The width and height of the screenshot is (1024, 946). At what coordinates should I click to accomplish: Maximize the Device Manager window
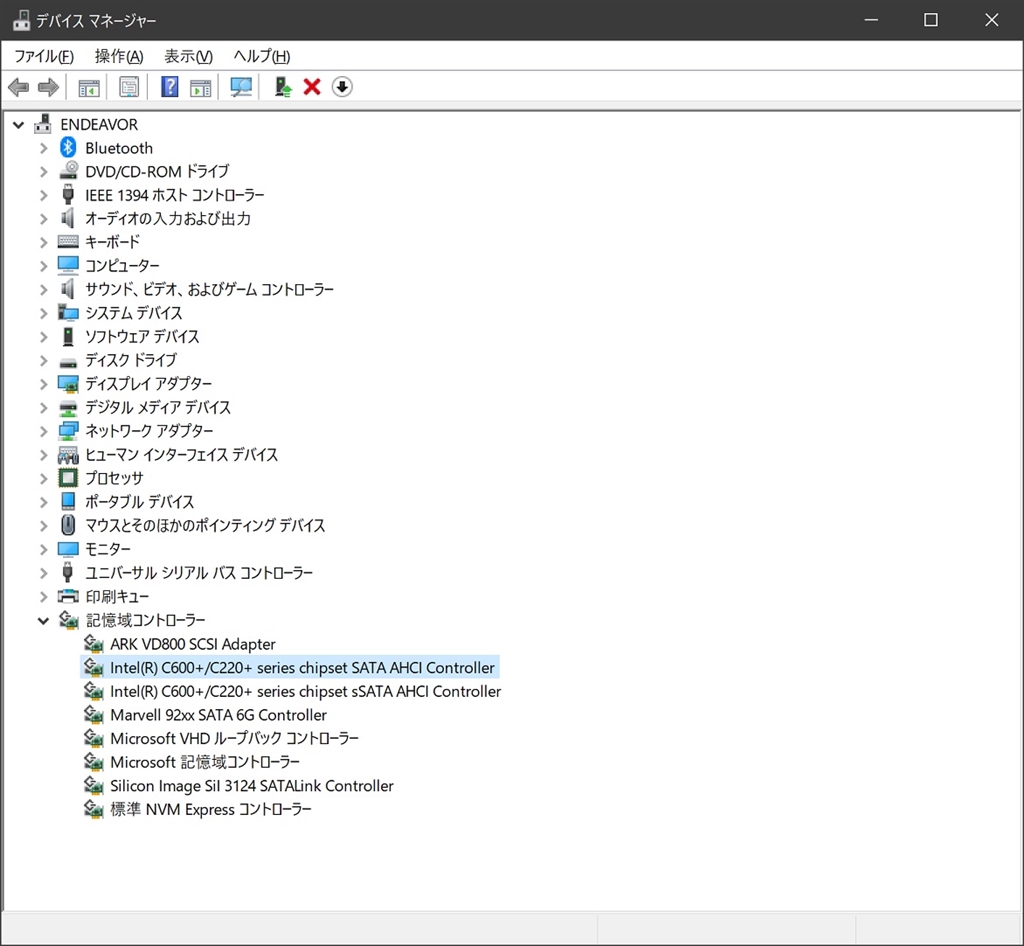point(931,20)
